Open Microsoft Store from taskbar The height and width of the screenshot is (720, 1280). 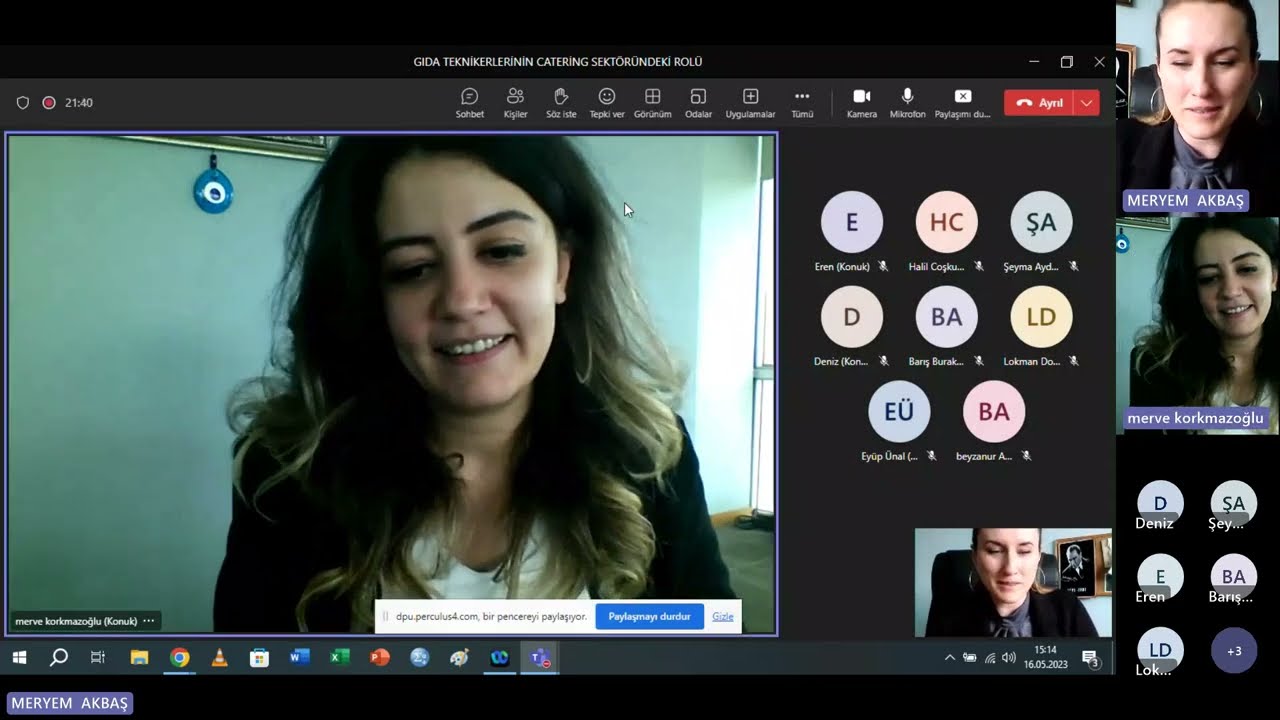259,657
